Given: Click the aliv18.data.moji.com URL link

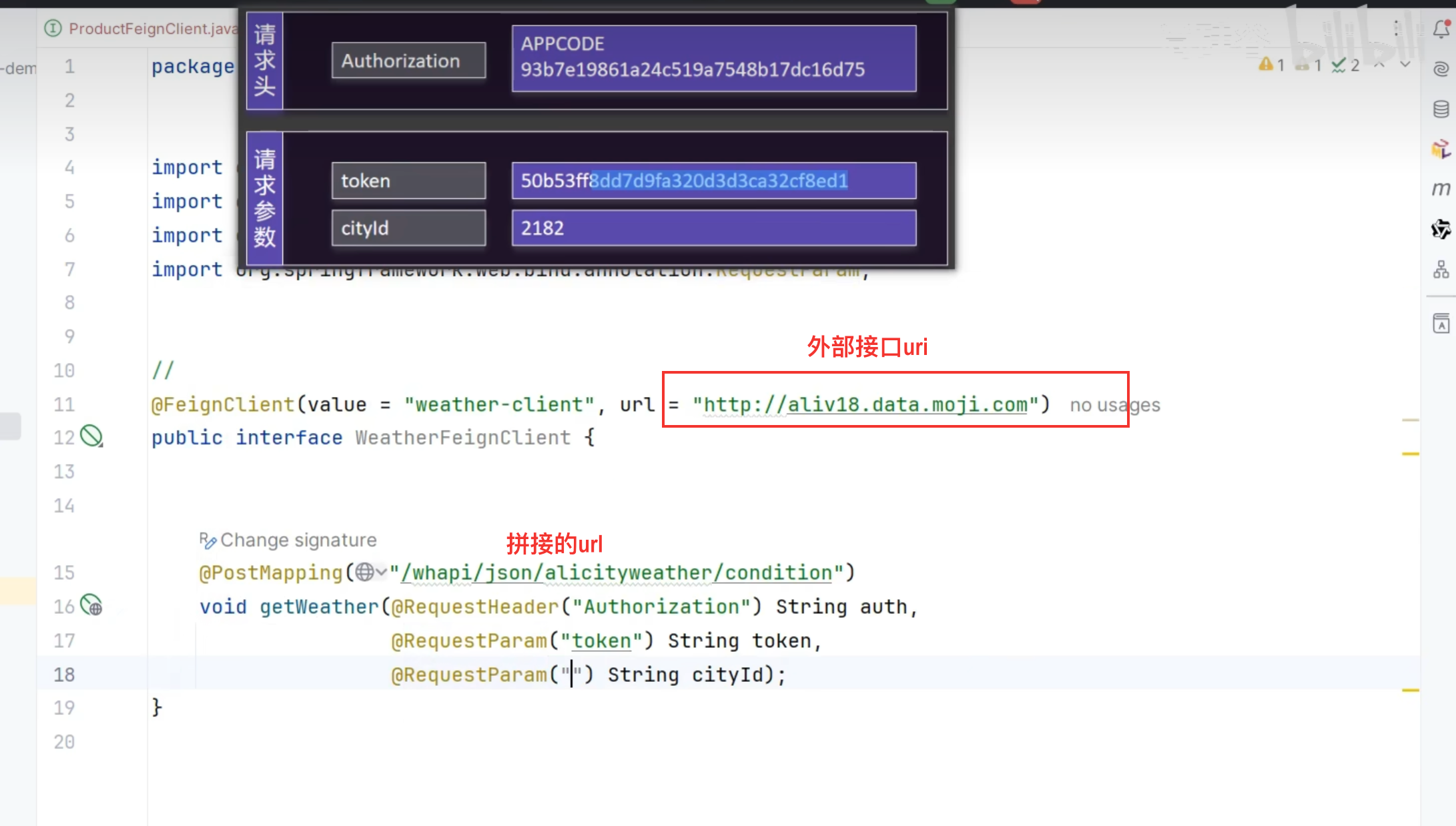Looking at the screenshot, I should click(865, 404).
